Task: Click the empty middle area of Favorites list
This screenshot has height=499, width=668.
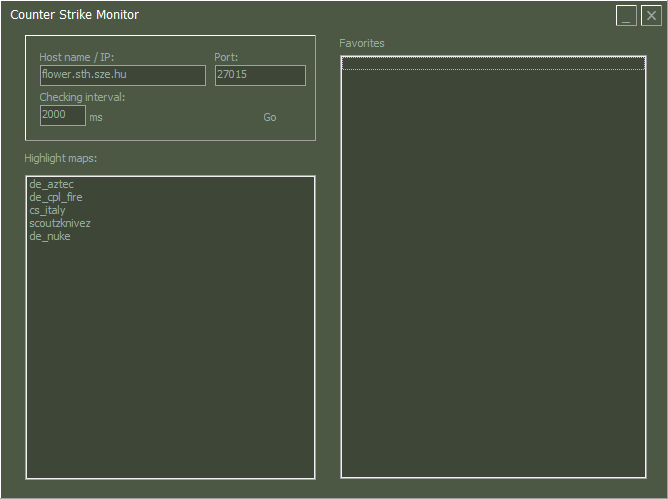Action: [493, 270]
